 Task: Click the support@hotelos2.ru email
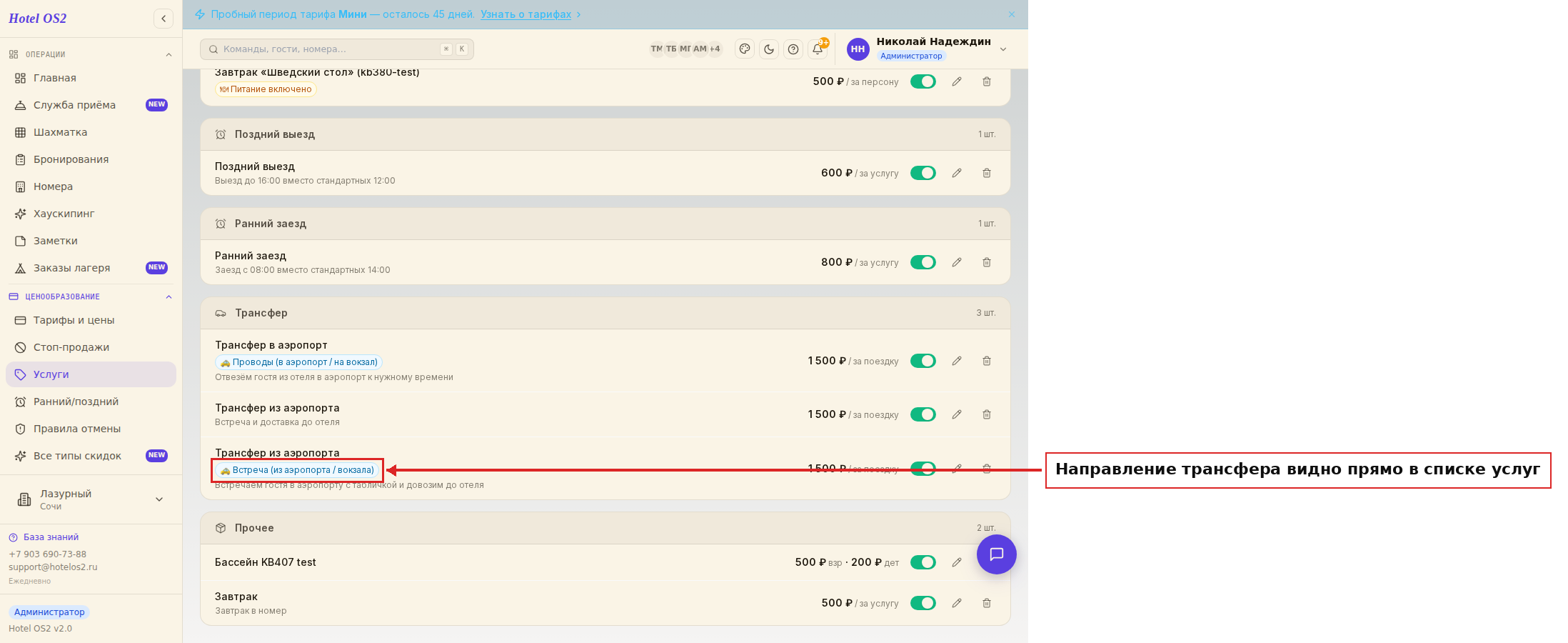53,567
